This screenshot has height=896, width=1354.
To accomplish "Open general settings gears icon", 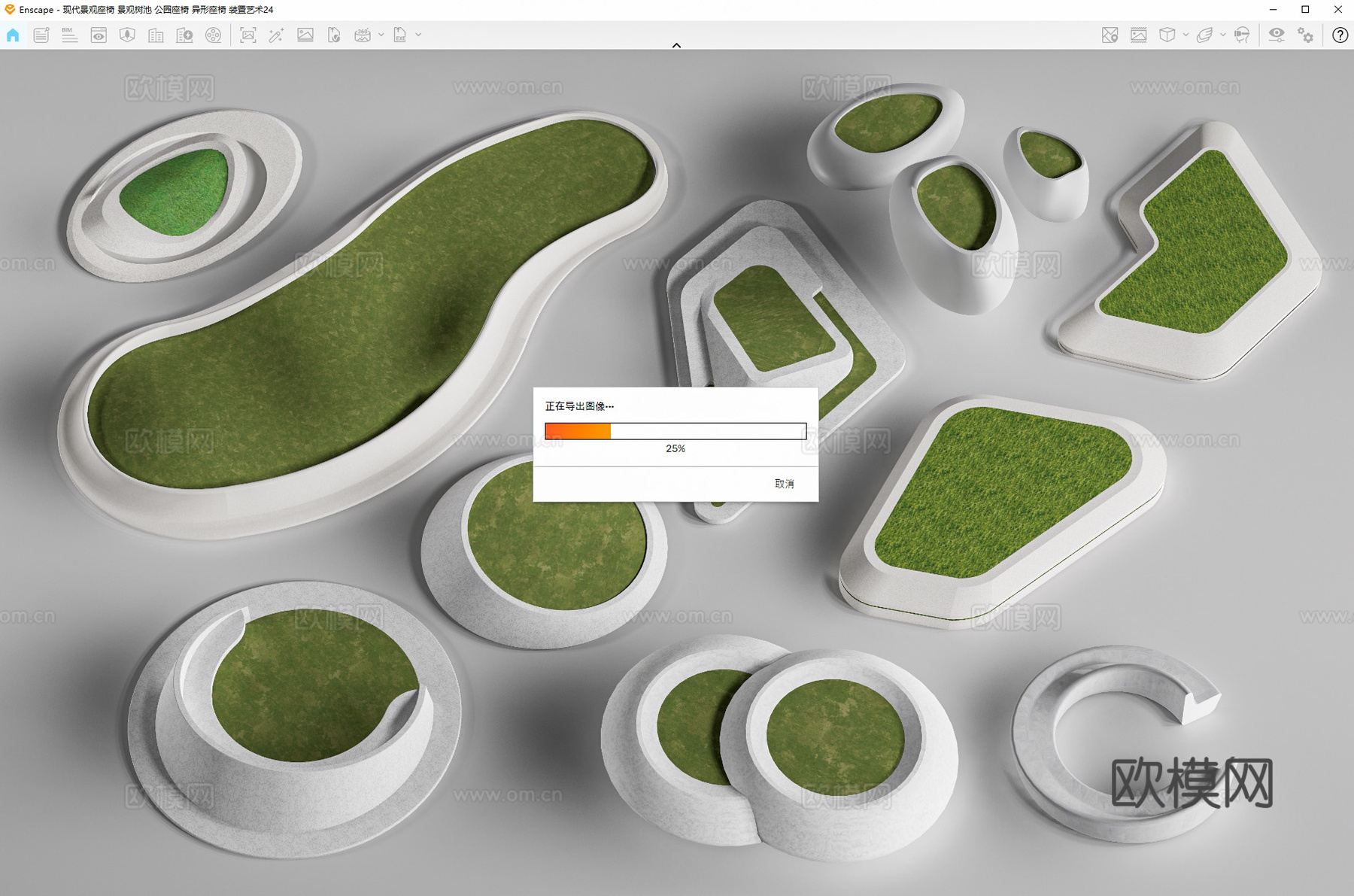I will [1305, 35].
